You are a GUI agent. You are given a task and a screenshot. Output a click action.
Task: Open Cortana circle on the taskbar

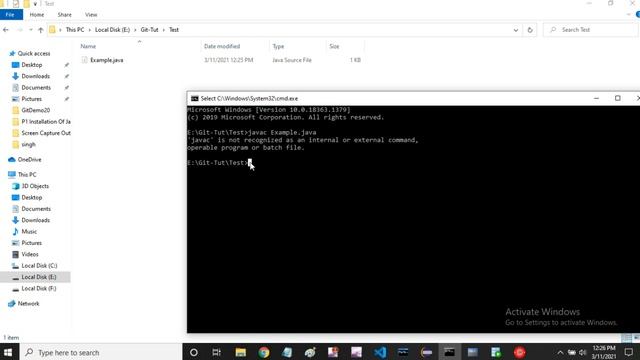[x=194, y=352]
